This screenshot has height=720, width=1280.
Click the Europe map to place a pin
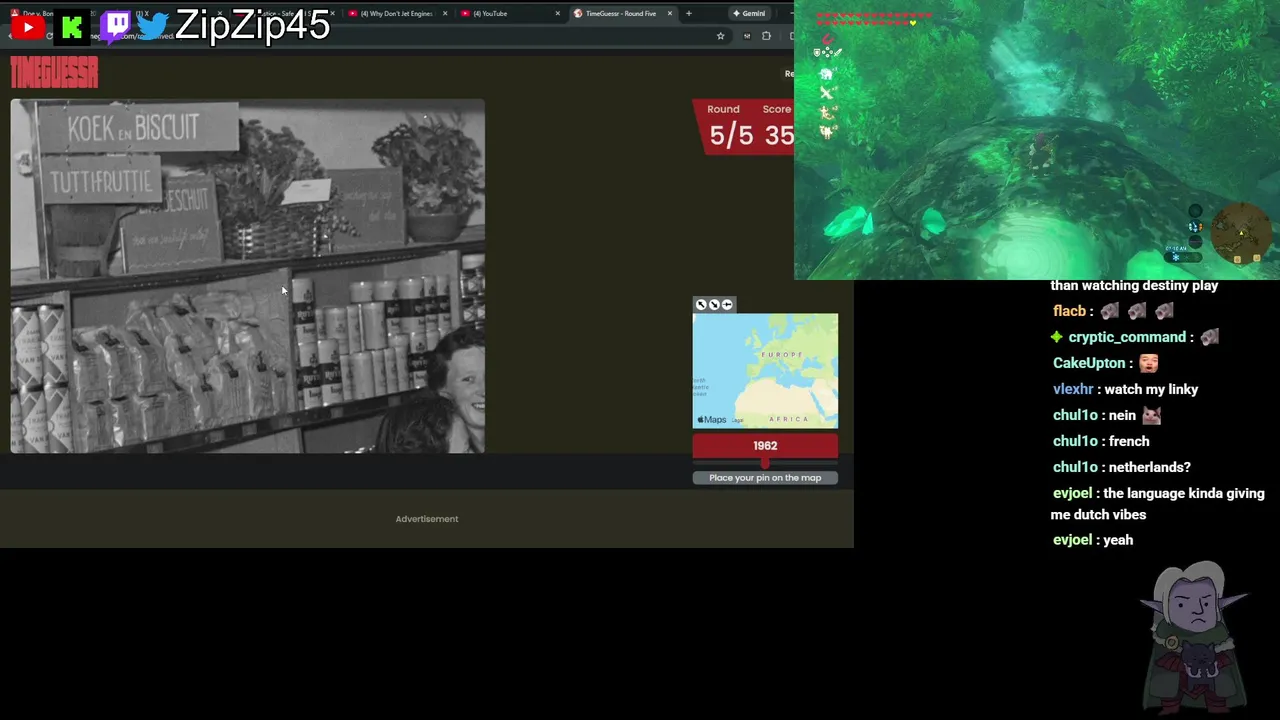click(765, 371)
